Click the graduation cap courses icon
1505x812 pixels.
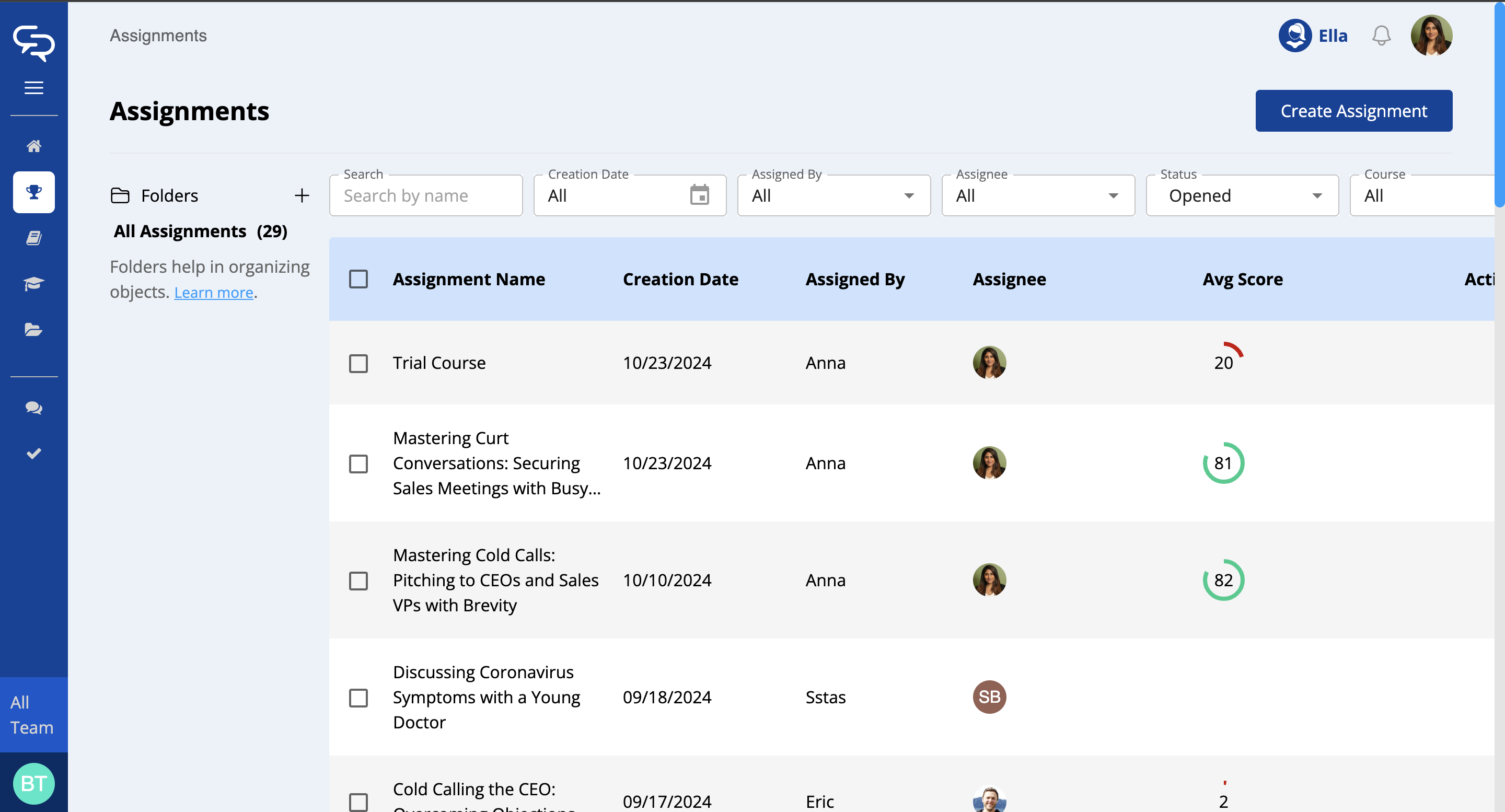click(x=34, y=284)
